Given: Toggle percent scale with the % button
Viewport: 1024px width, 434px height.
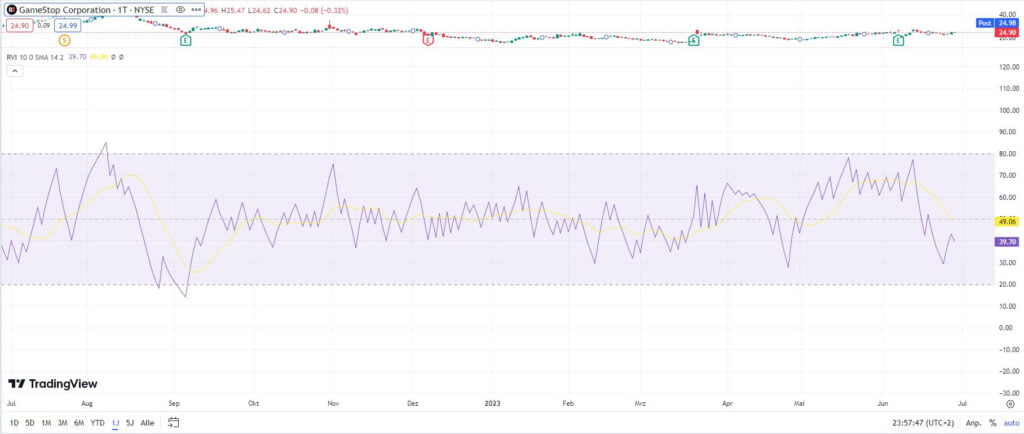Looking at the screenshot, I should [x=993, y=423].
